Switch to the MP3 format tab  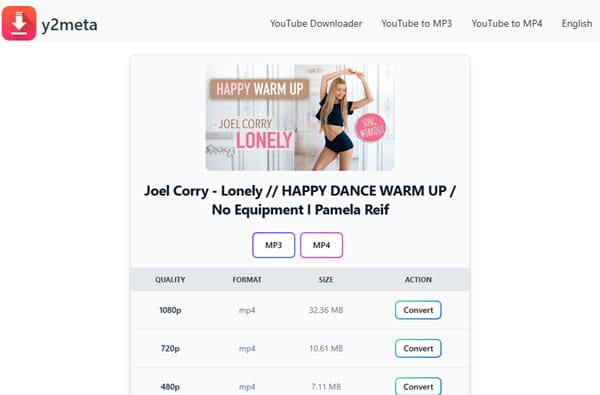274,245
